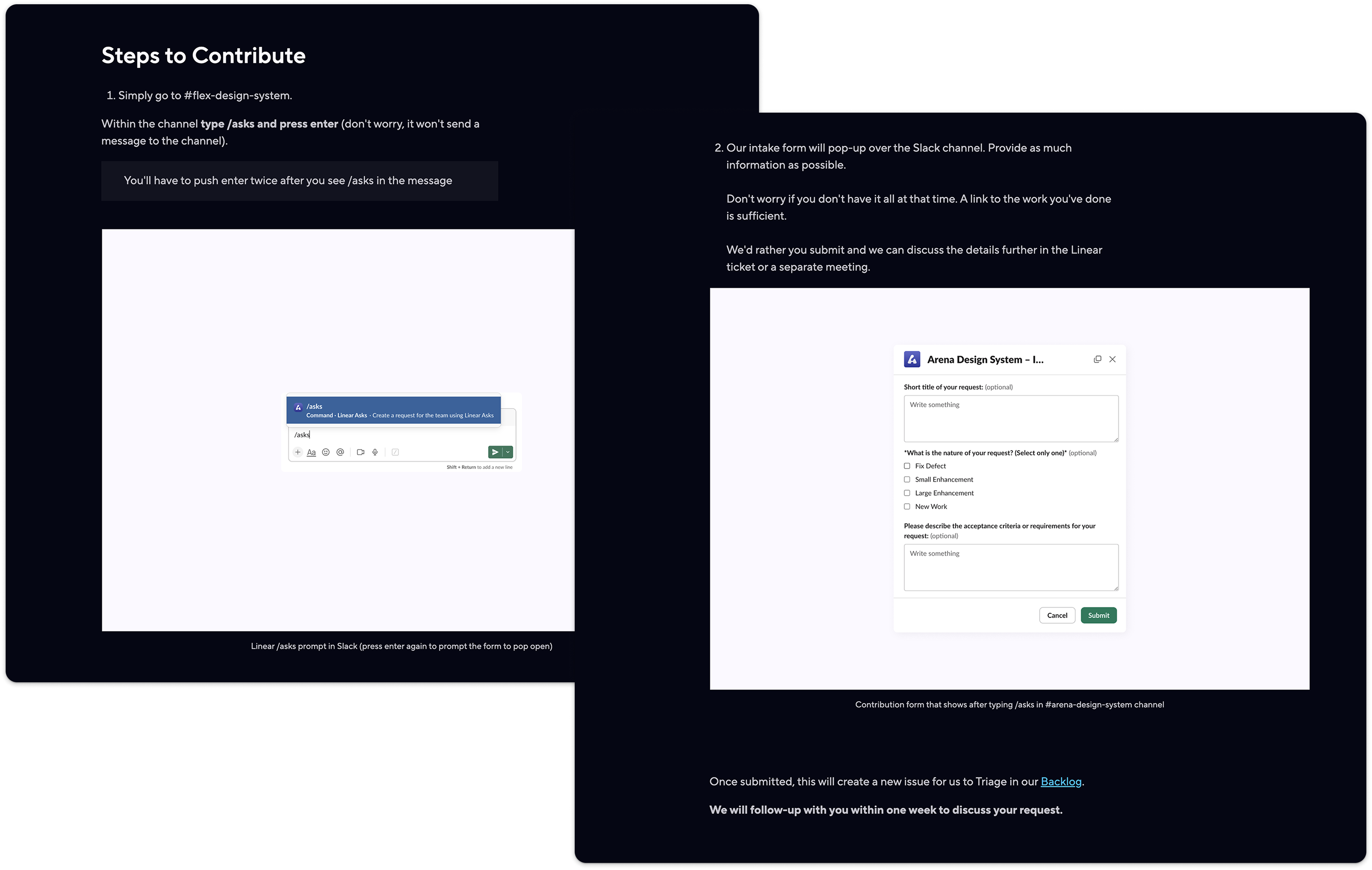Click the Linear Asks app icon in suggestion
The width and height of the screenshot is (1372, 870).
[x=298, y=407]
